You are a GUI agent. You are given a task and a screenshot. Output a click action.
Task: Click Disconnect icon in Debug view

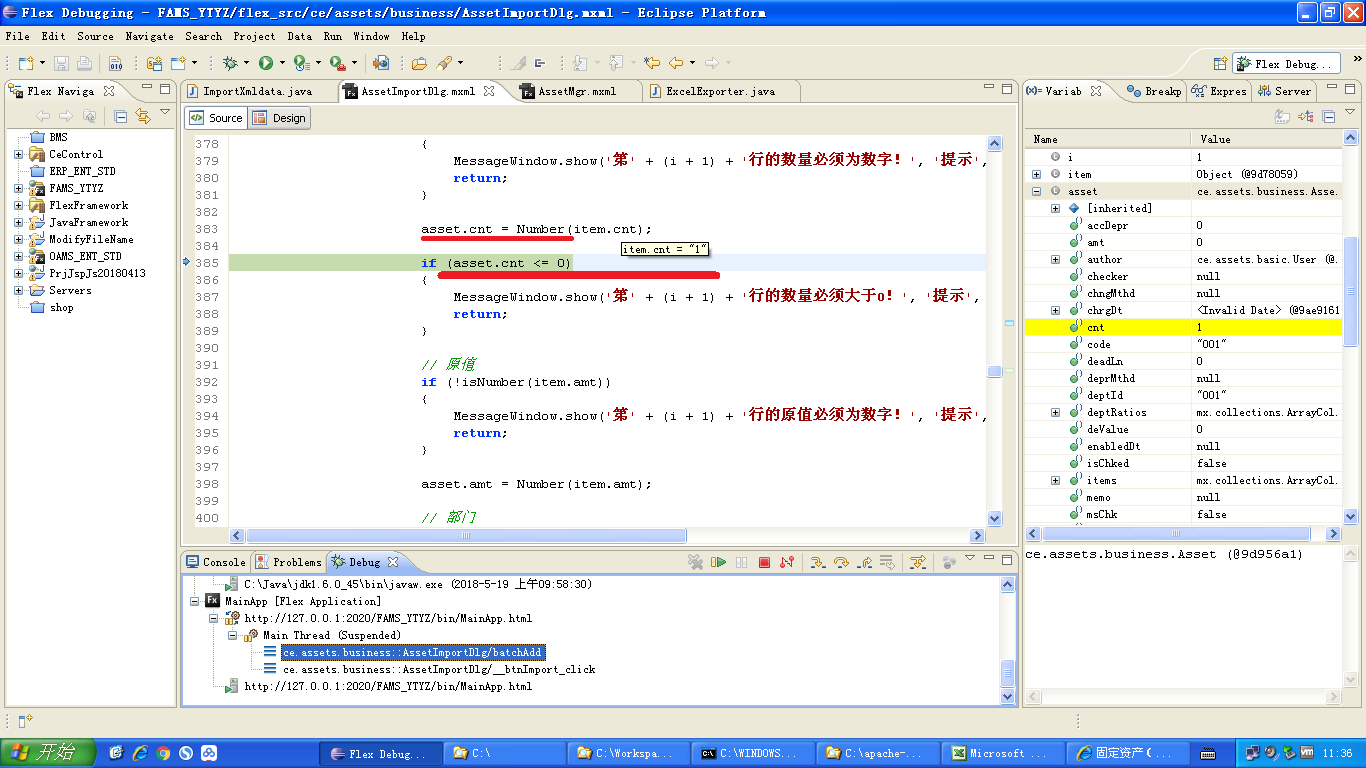point(787,562)
